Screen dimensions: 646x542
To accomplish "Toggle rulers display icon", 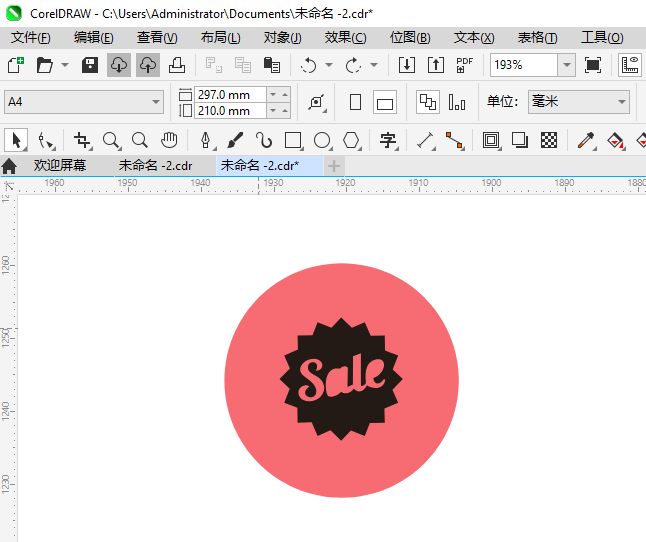I will [630, 65].
